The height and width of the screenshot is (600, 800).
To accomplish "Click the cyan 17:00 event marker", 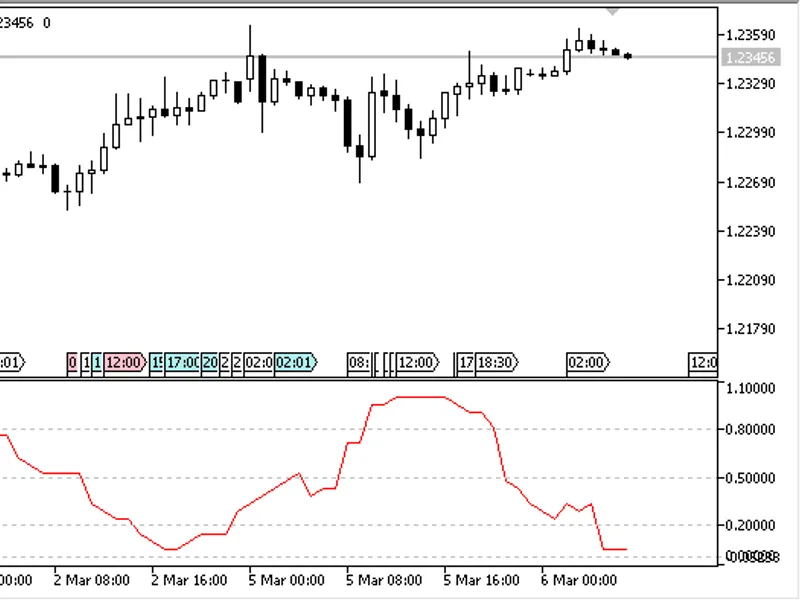I will click(182, 363).
